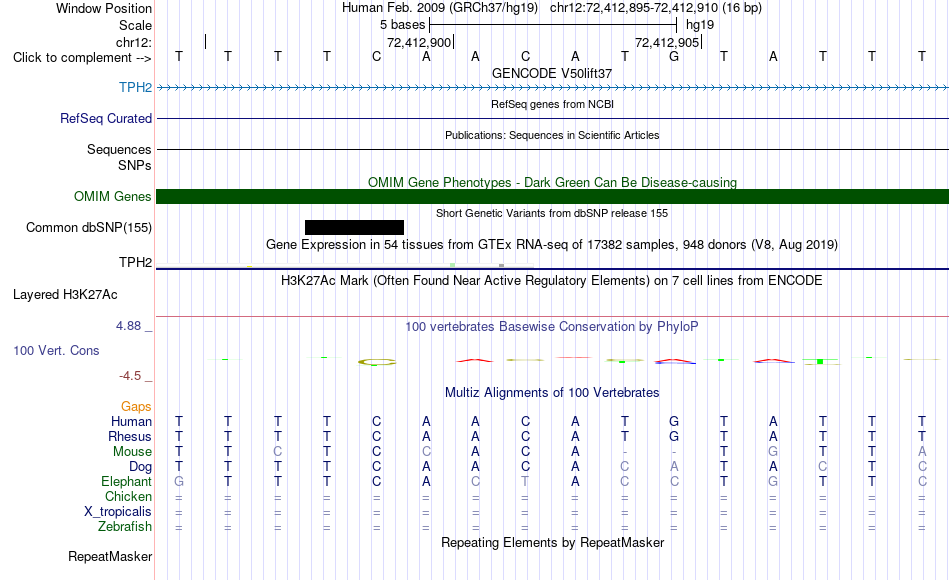Click the G base in the complement sequence row
Image resolution: width=950 pixels, height=580 pixels.
[674, 56]
